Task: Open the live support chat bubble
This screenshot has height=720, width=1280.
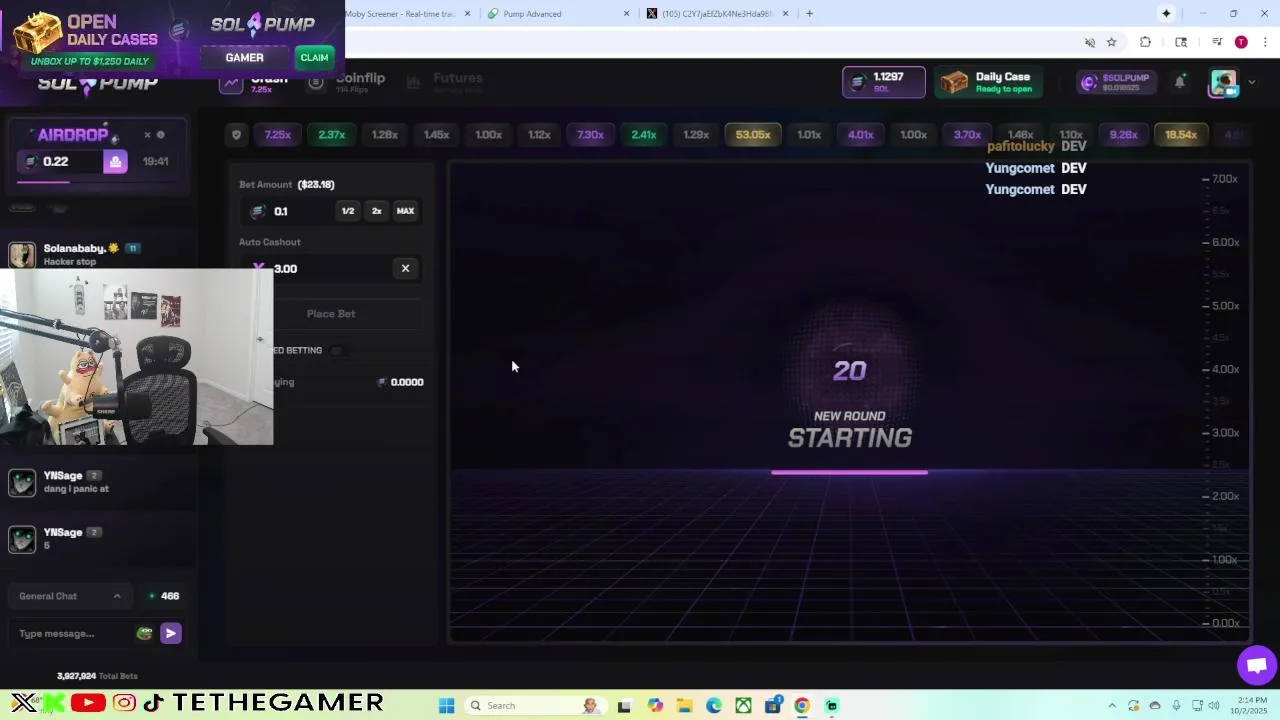Action: [1256, 665]
